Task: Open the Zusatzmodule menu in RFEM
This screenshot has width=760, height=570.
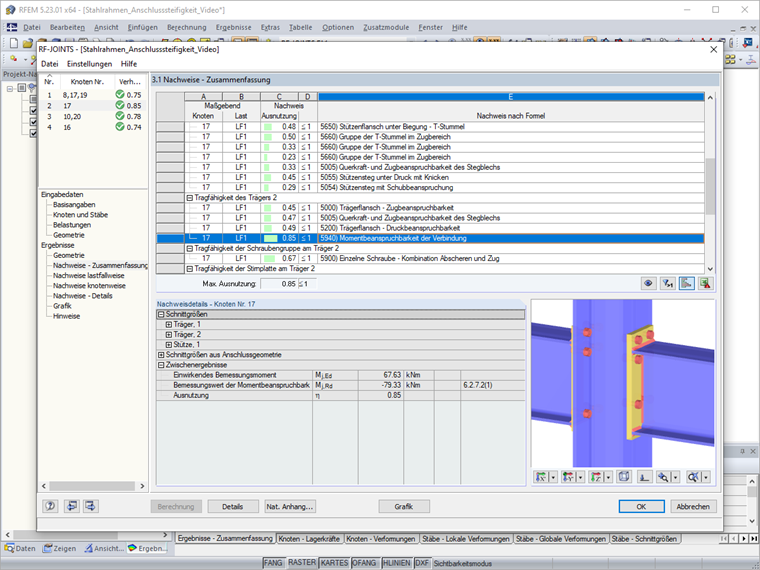Action: coord(386,28)
